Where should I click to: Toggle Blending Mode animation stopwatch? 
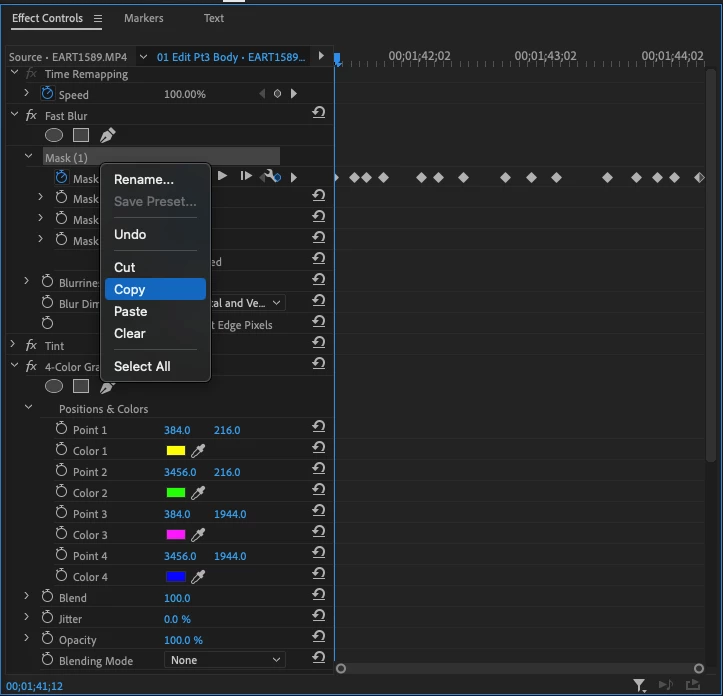click(x=47, y=659)
